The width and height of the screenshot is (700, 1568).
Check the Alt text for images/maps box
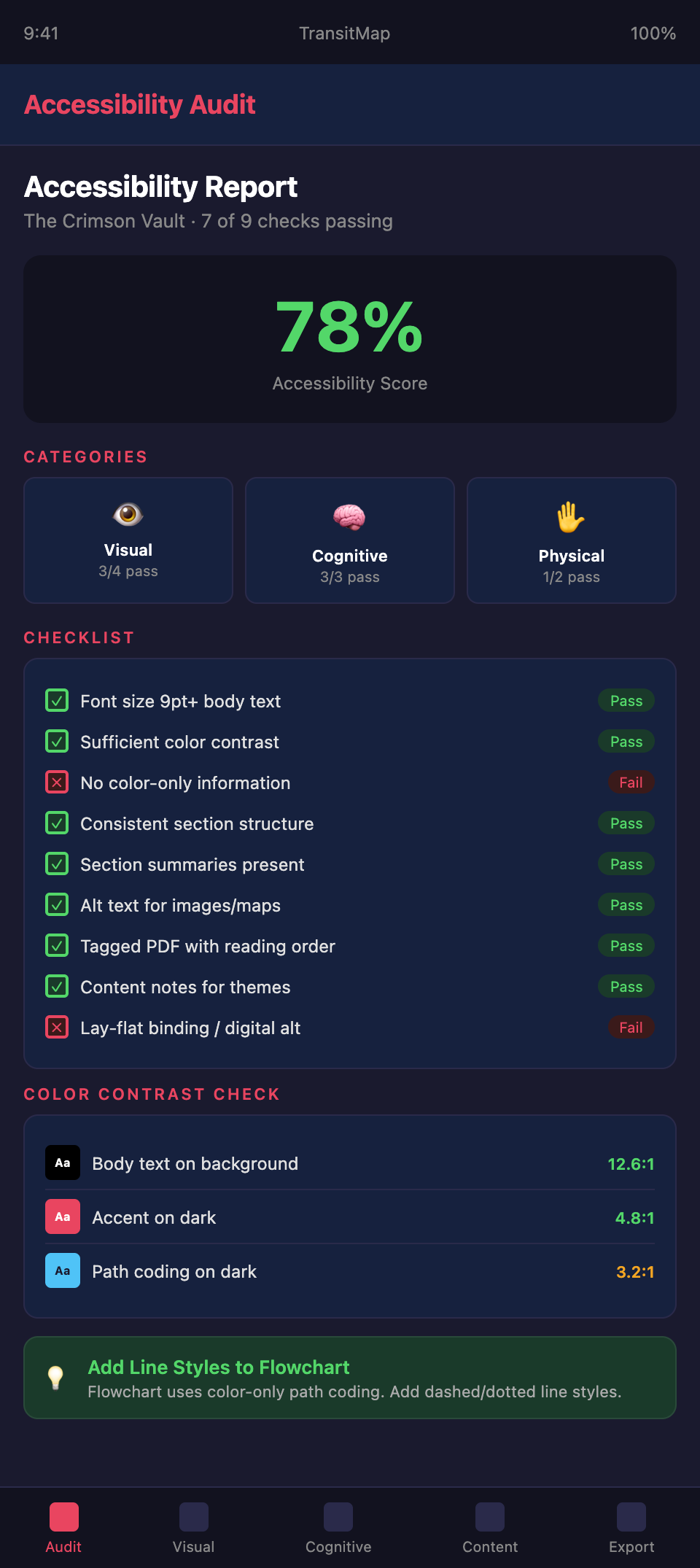tap(57, 905)
